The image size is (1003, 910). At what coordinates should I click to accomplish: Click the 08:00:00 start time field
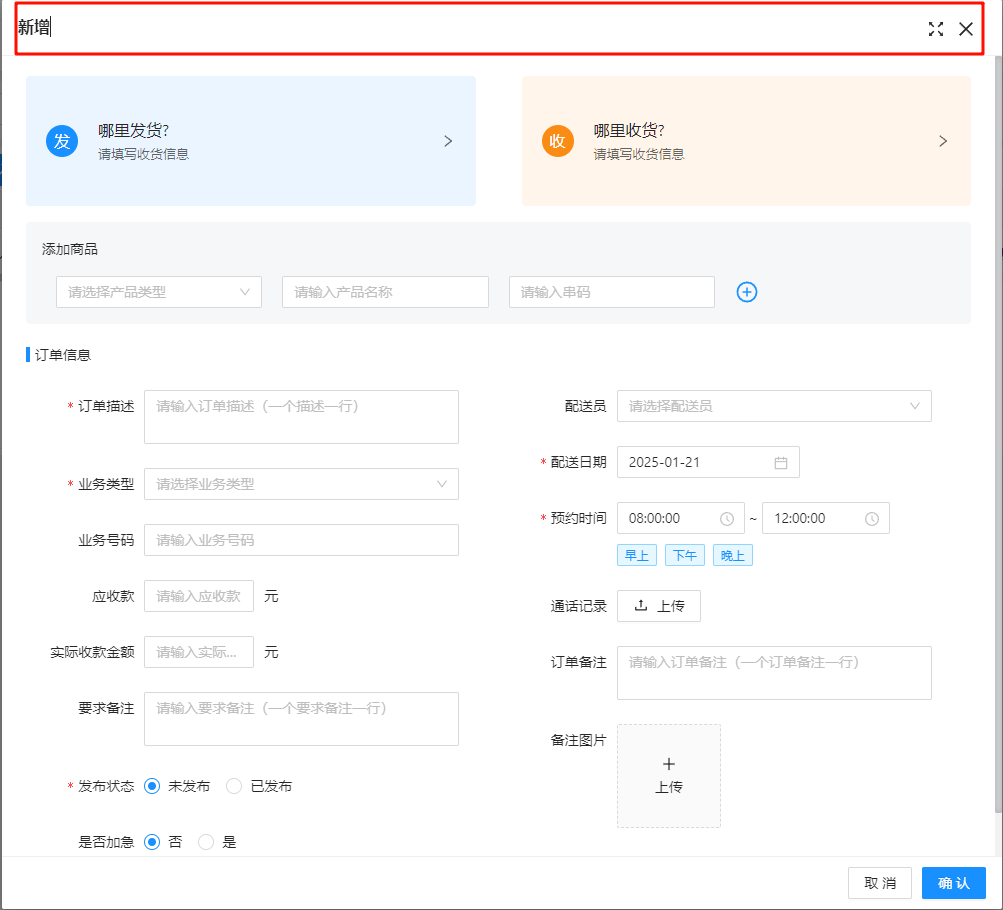pyautogui.click(x=681, y=519)
